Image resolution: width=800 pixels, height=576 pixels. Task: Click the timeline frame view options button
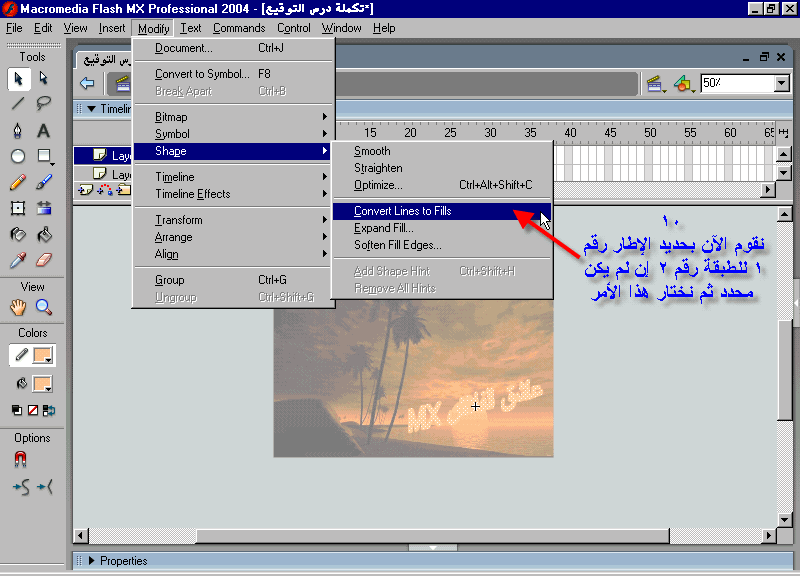[x=783, y=132]
